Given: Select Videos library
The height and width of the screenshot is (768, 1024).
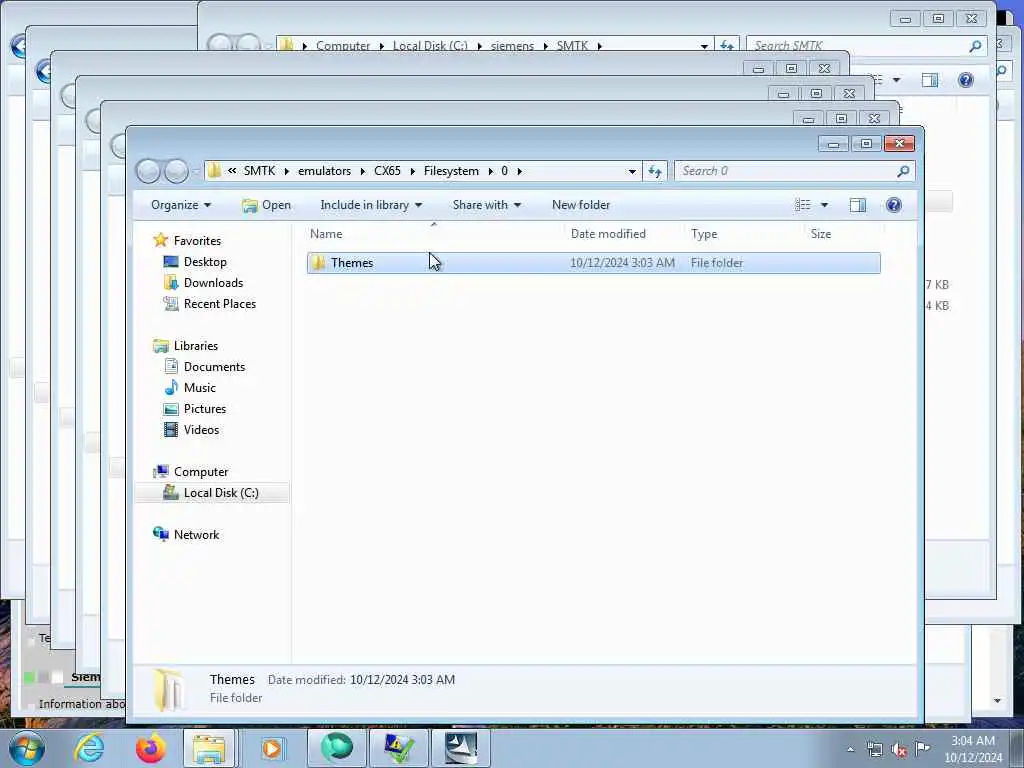Looking at the screenshot, I should [x=201, y=430].
